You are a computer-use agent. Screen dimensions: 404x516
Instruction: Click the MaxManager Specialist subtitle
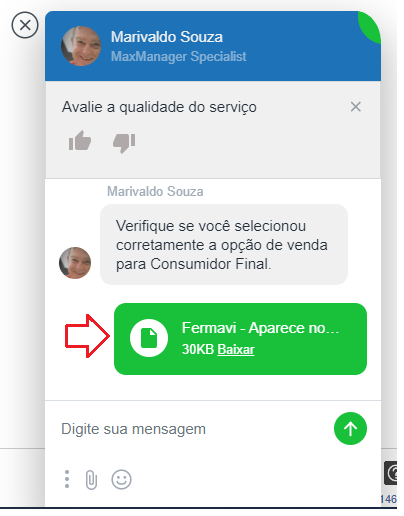[x=179, y=56]
